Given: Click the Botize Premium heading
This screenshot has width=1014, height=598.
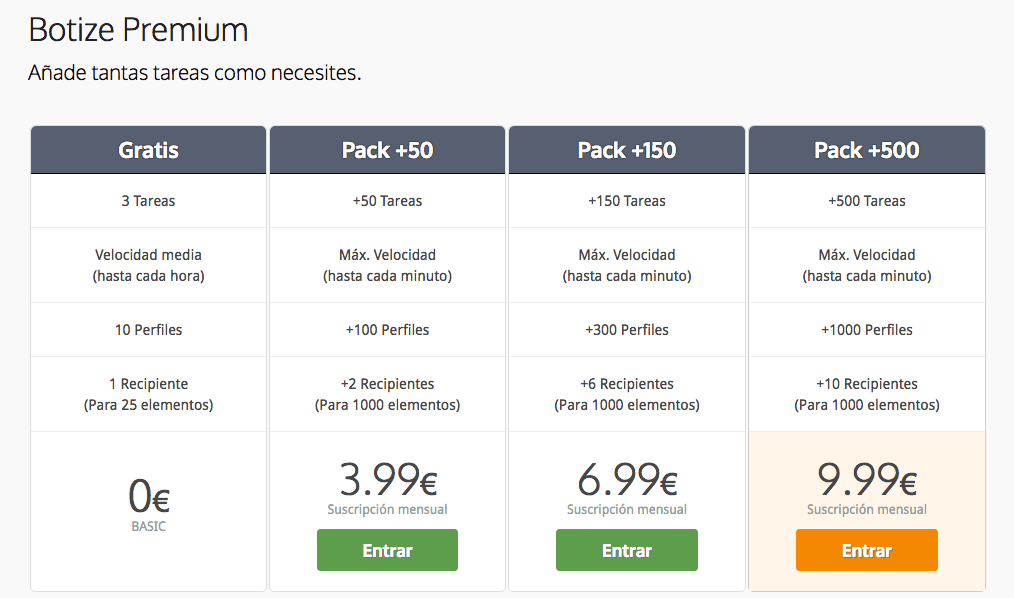Looking at the screenshot, I should pos(138,30).
